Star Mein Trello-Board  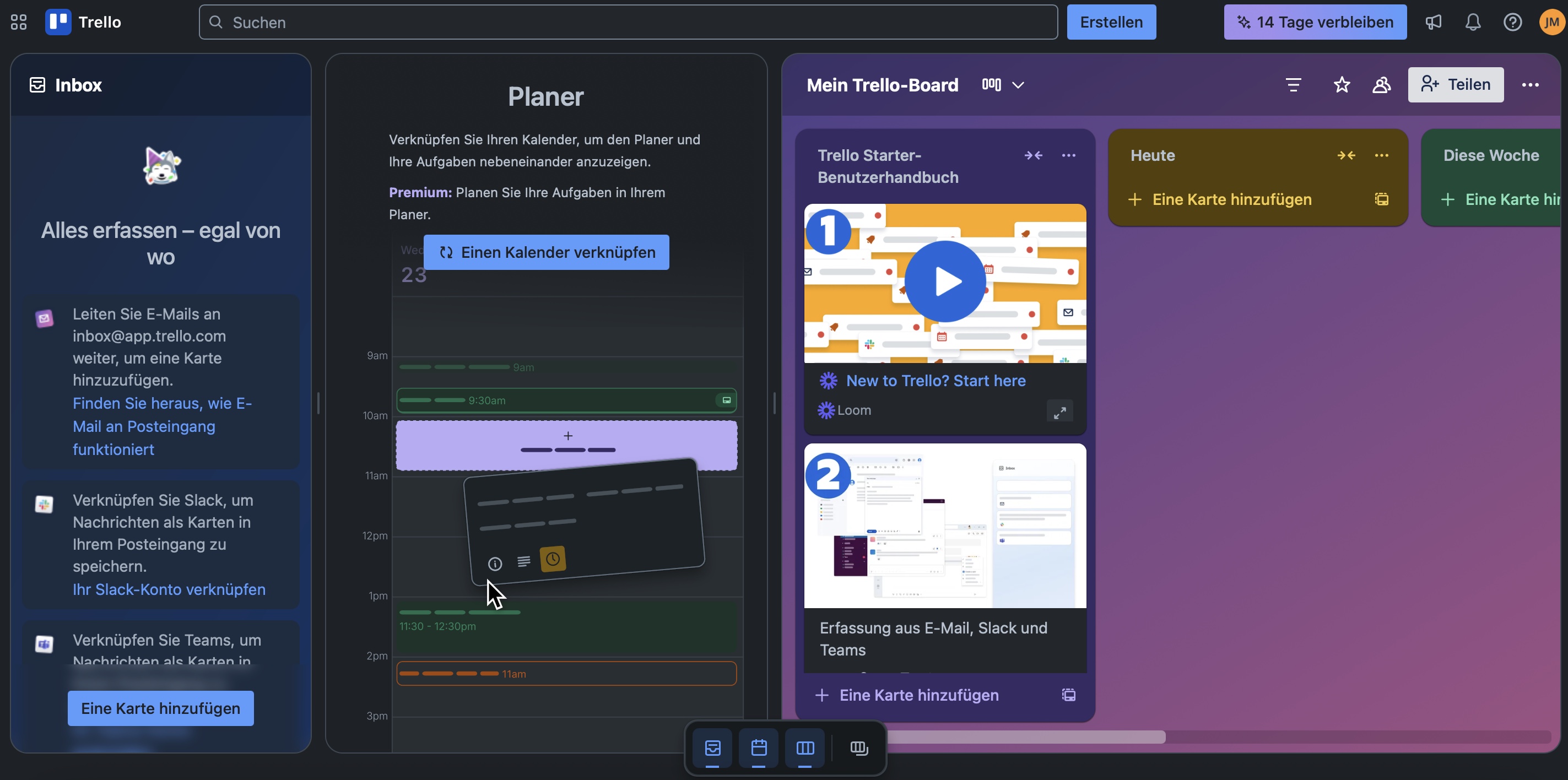(x=1342, y=85)
